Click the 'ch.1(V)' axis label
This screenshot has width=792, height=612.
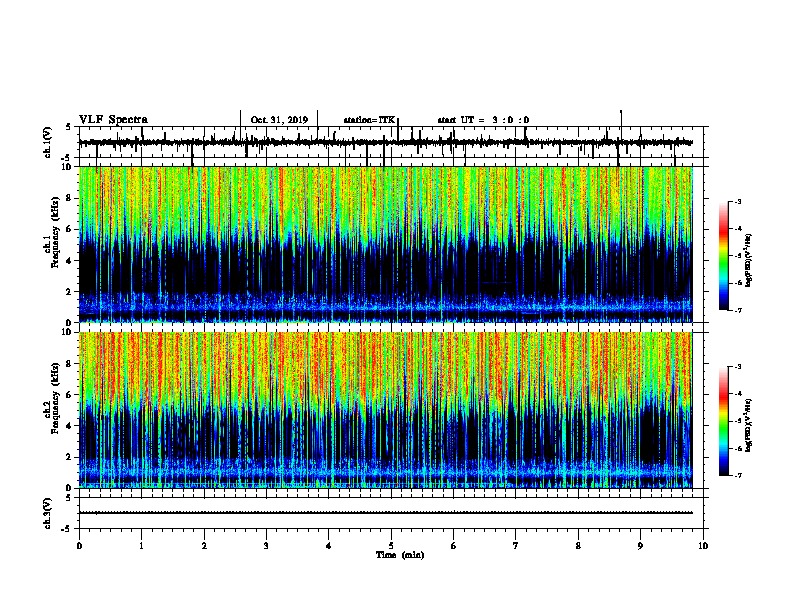48,142
